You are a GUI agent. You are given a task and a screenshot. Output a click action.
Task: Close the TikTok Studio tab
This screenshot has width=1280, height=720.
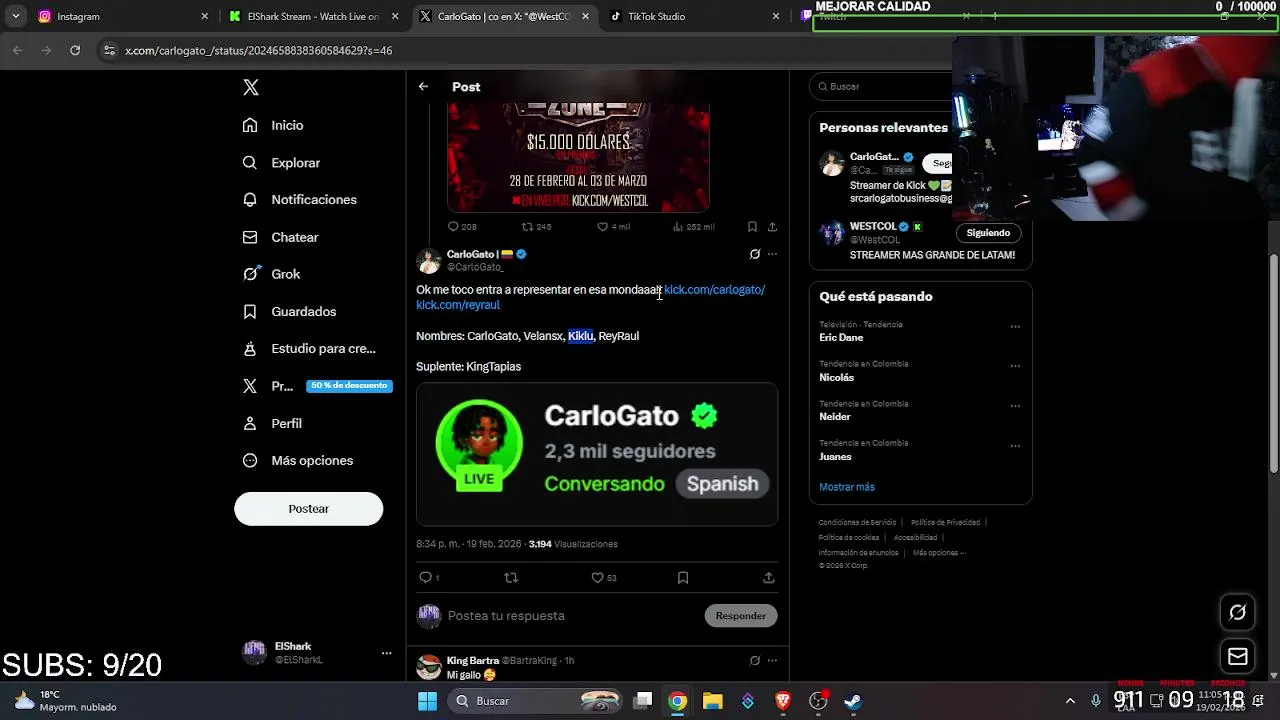[776, 16]
